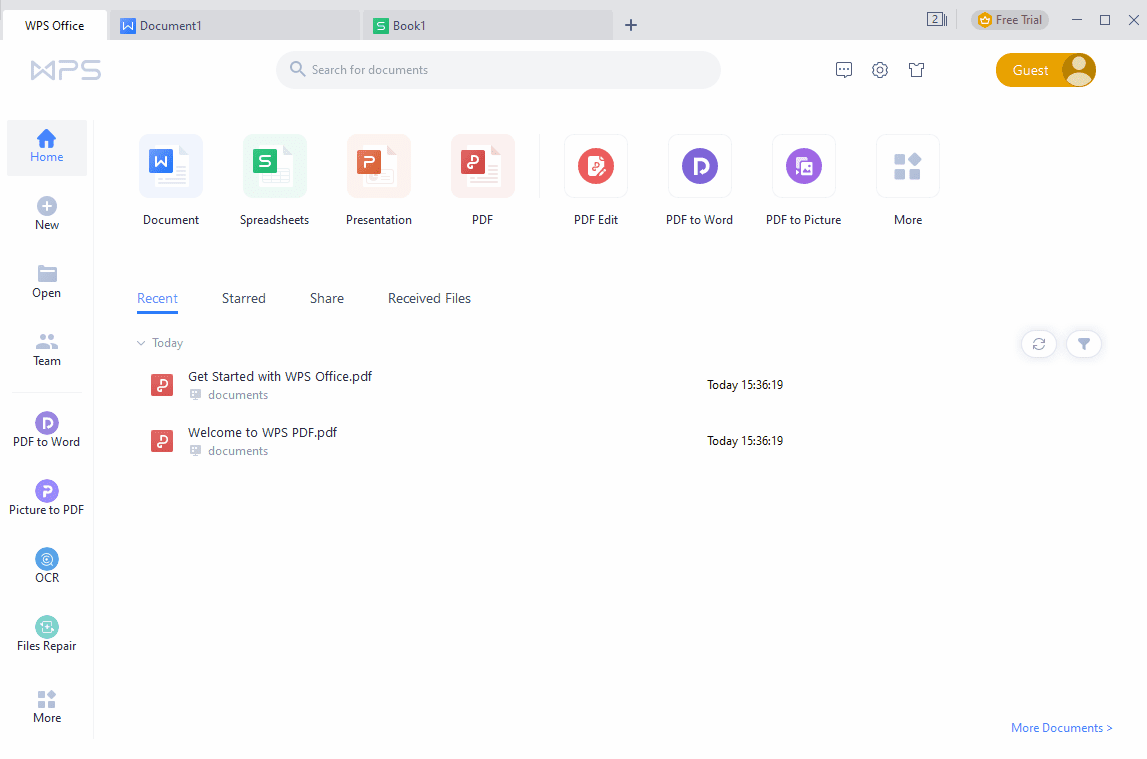Select the WPS Office tab
Viewport: 1147px width, 759px height.
click(55, 26)
